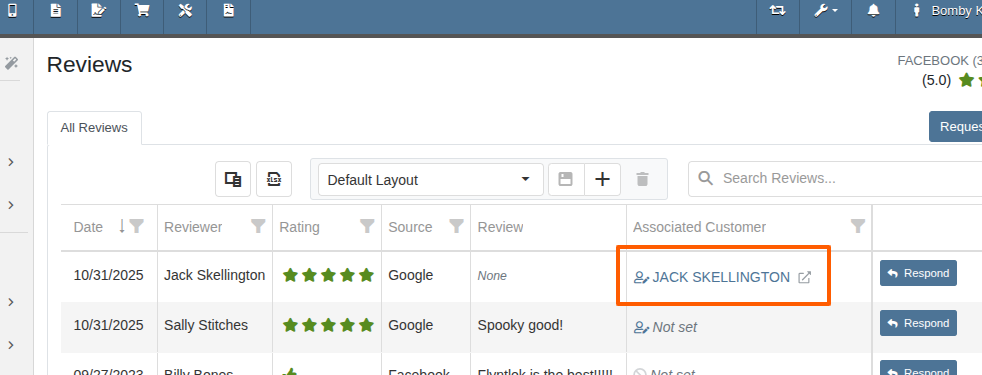Switch to the All Reviews tab
This screenshot has width=982, height=375.
(x=94, y=128)
